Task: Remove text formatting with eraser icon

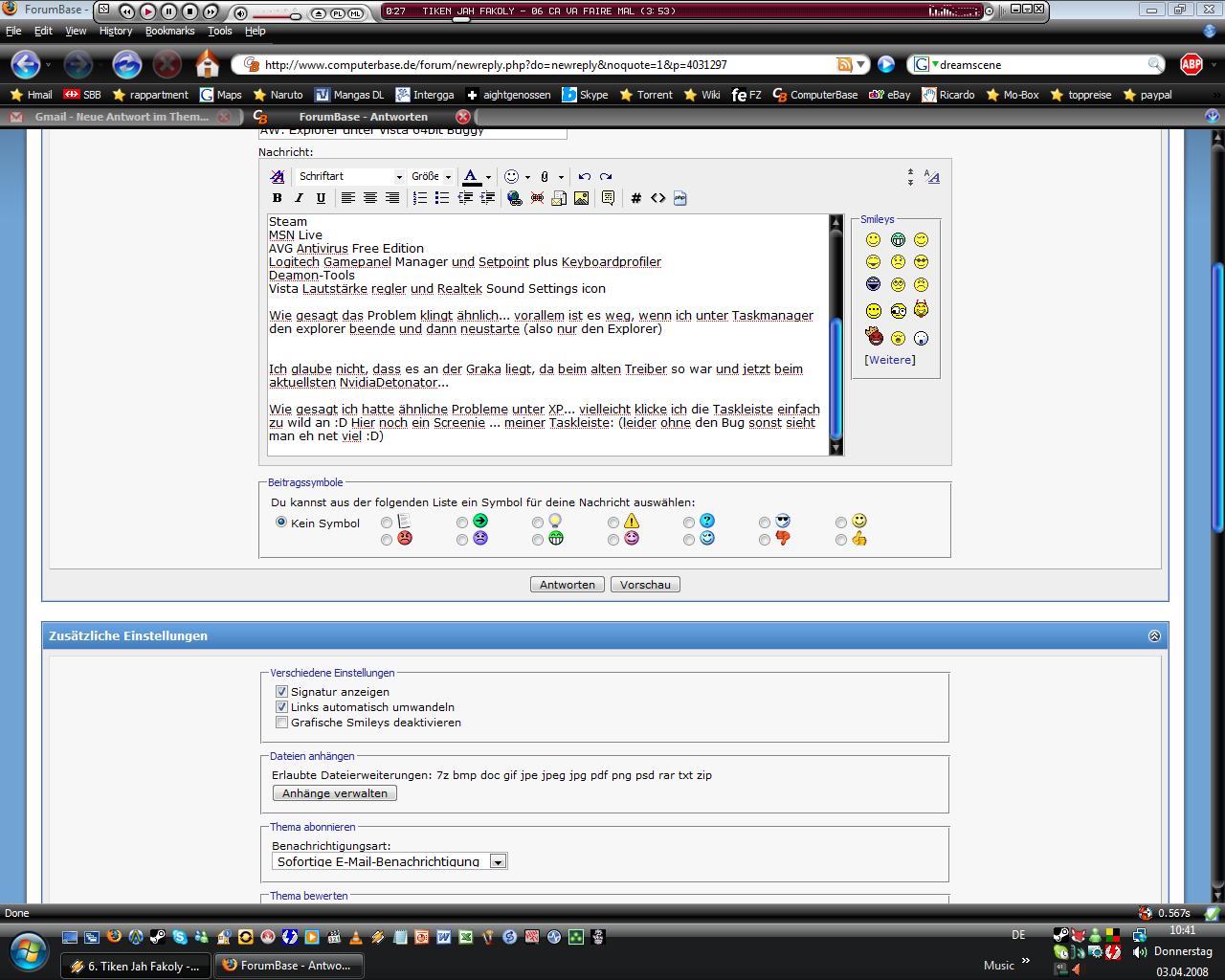Action: coord(278,176)
